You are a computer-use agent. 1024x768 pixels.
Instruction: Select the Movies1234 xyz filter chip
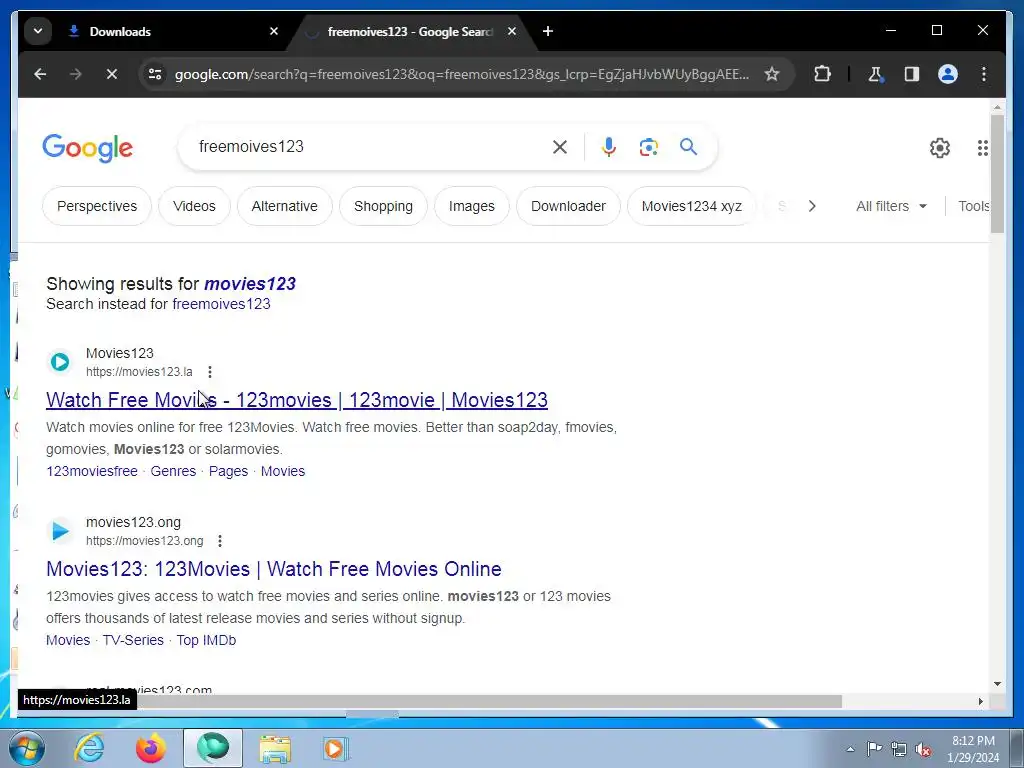coord(692,206)
